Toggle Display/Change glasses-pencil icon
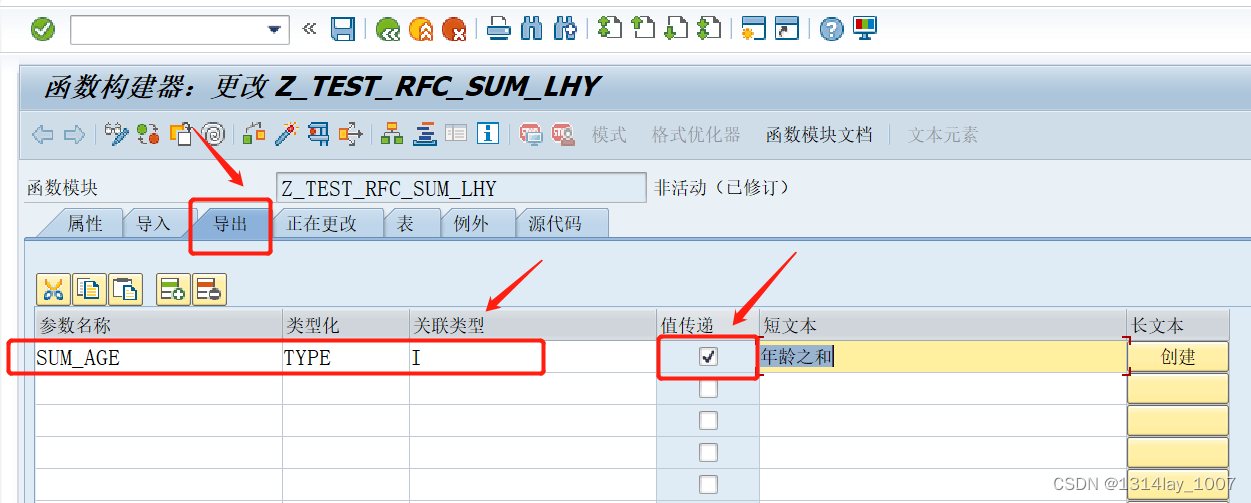1251x503 pixels. pyautogui.click(x=117, y=134)
